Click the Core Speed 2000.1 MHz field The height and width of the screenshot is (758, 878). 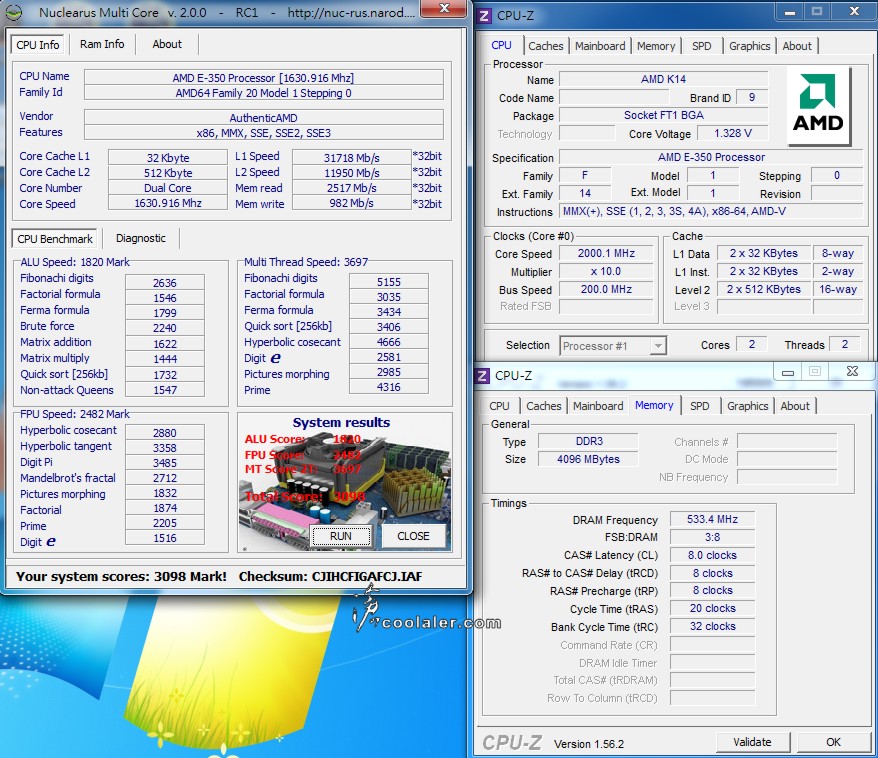click(606, 254)
